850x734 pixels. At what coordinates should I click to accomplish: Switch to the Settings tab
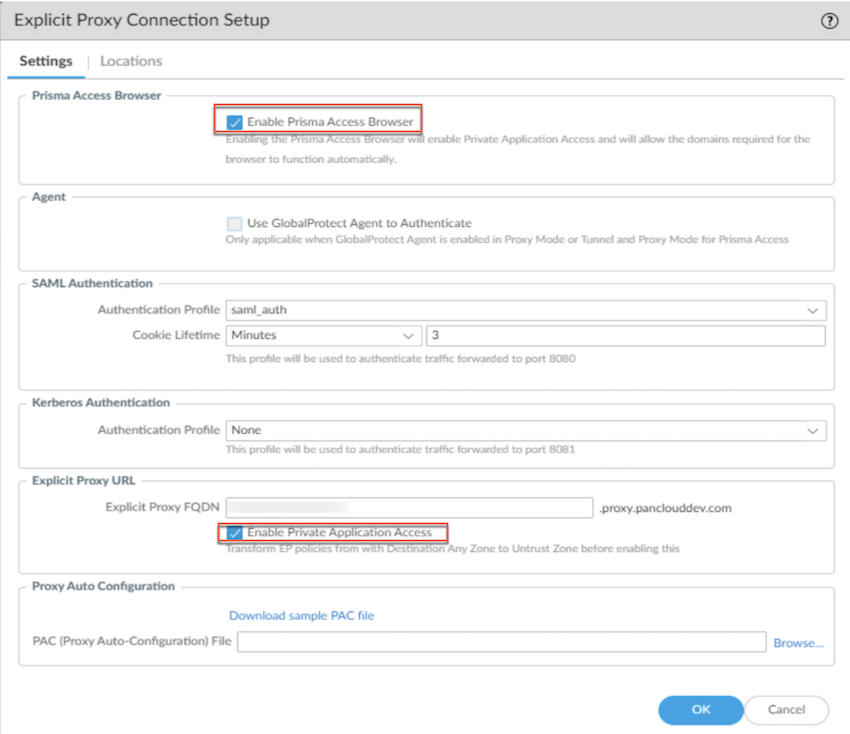coord(46,61)
